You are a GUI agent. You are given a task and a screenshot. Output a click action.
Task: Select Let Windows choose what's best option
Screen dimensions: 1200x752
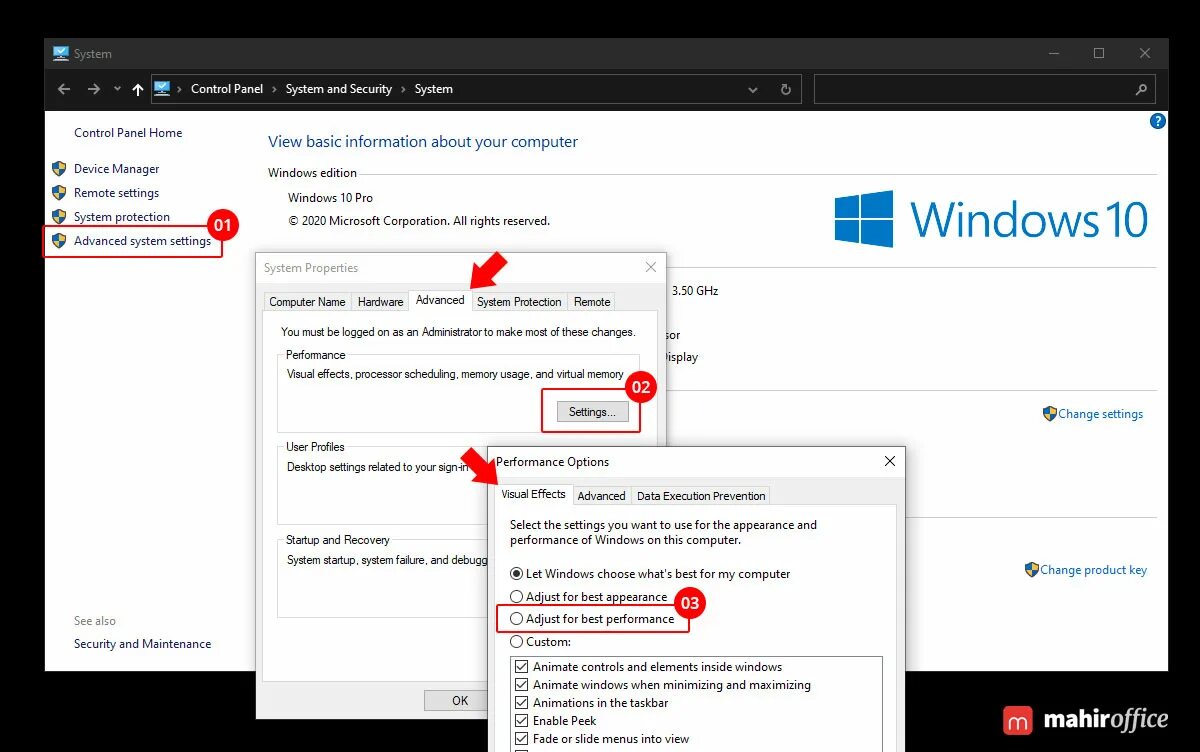[650, 574]
